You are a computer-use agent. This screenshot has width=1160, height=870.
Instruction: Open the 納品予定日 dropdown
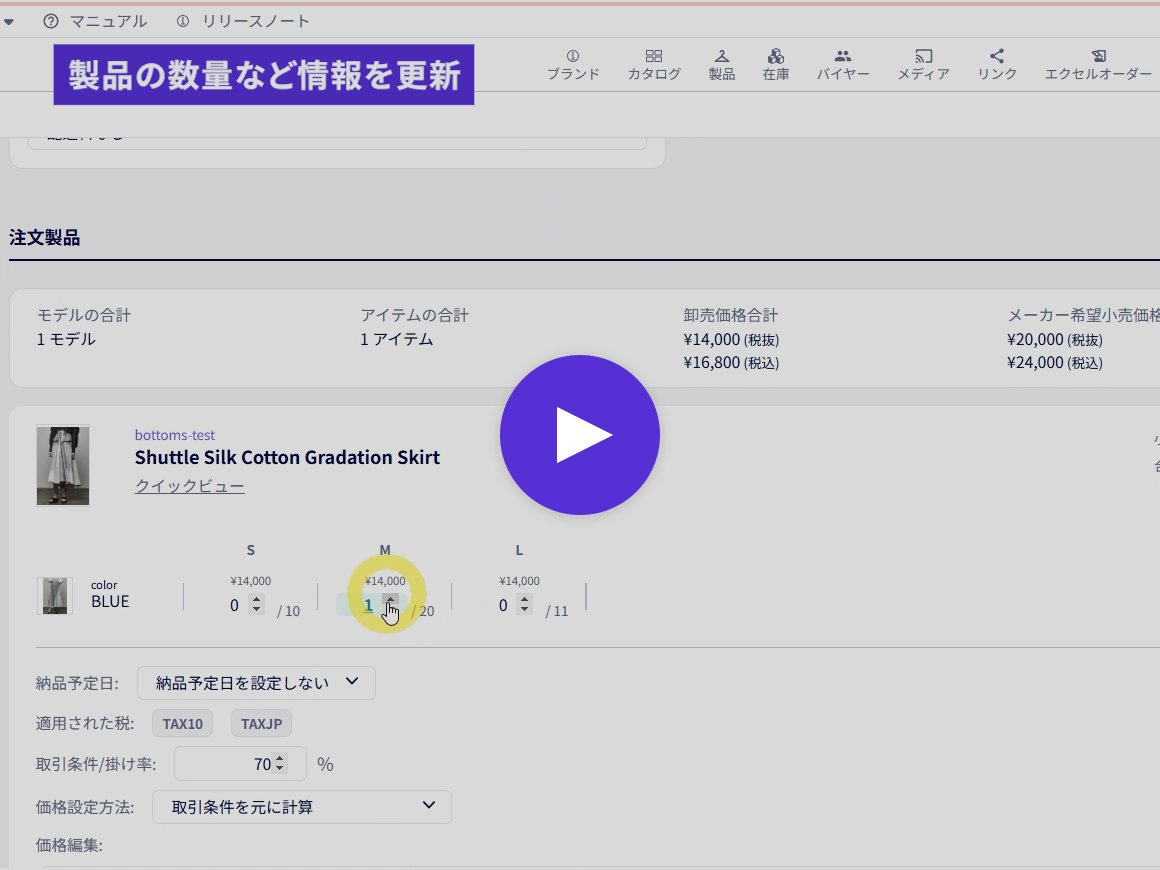[256, 683]
